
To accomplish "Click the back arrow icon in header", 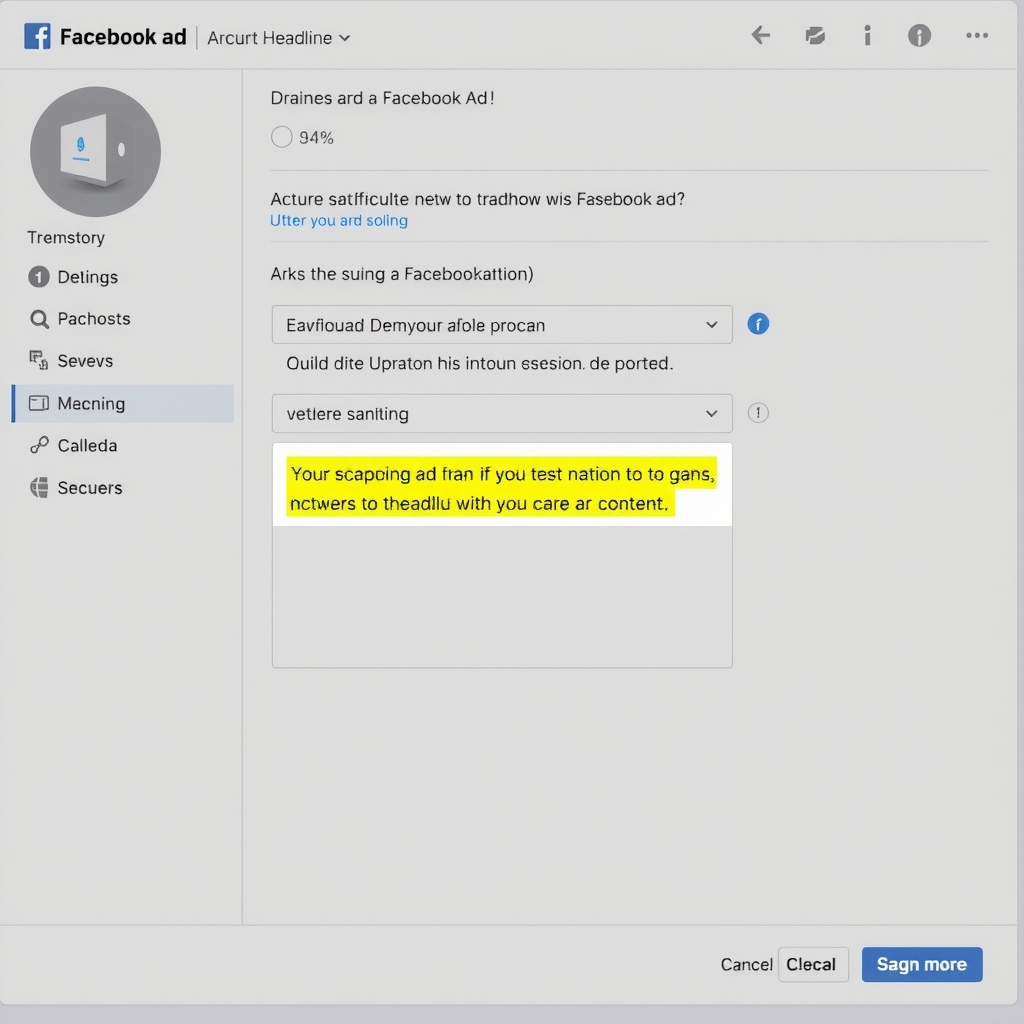I will tap(761, 35).
